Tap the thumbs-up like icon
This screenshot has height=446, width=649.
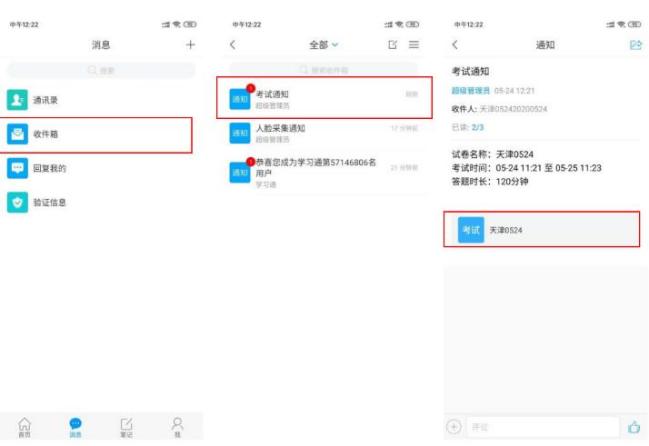(x=634, y=427)
